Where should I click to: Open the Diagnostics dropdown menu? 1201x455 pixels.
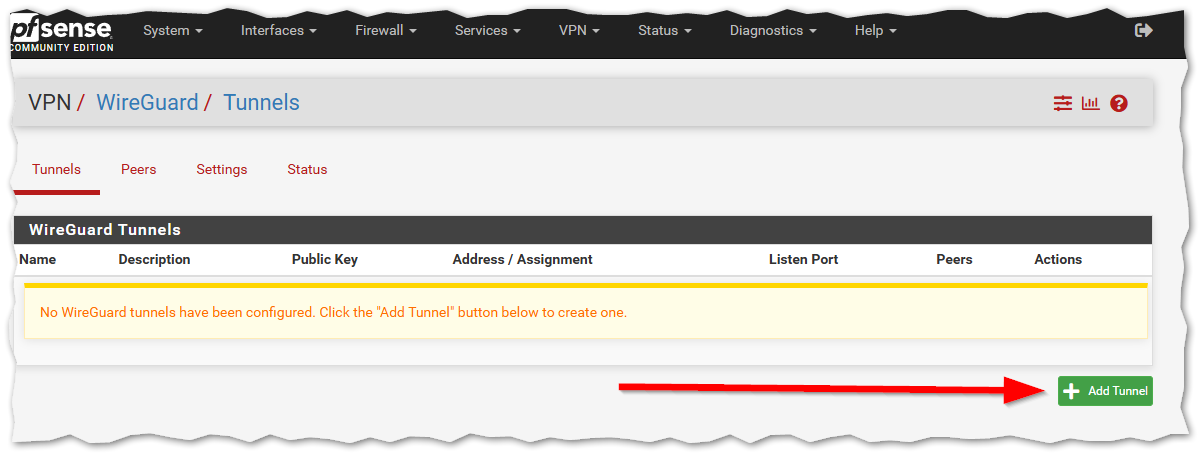click(x=773, y=31)
